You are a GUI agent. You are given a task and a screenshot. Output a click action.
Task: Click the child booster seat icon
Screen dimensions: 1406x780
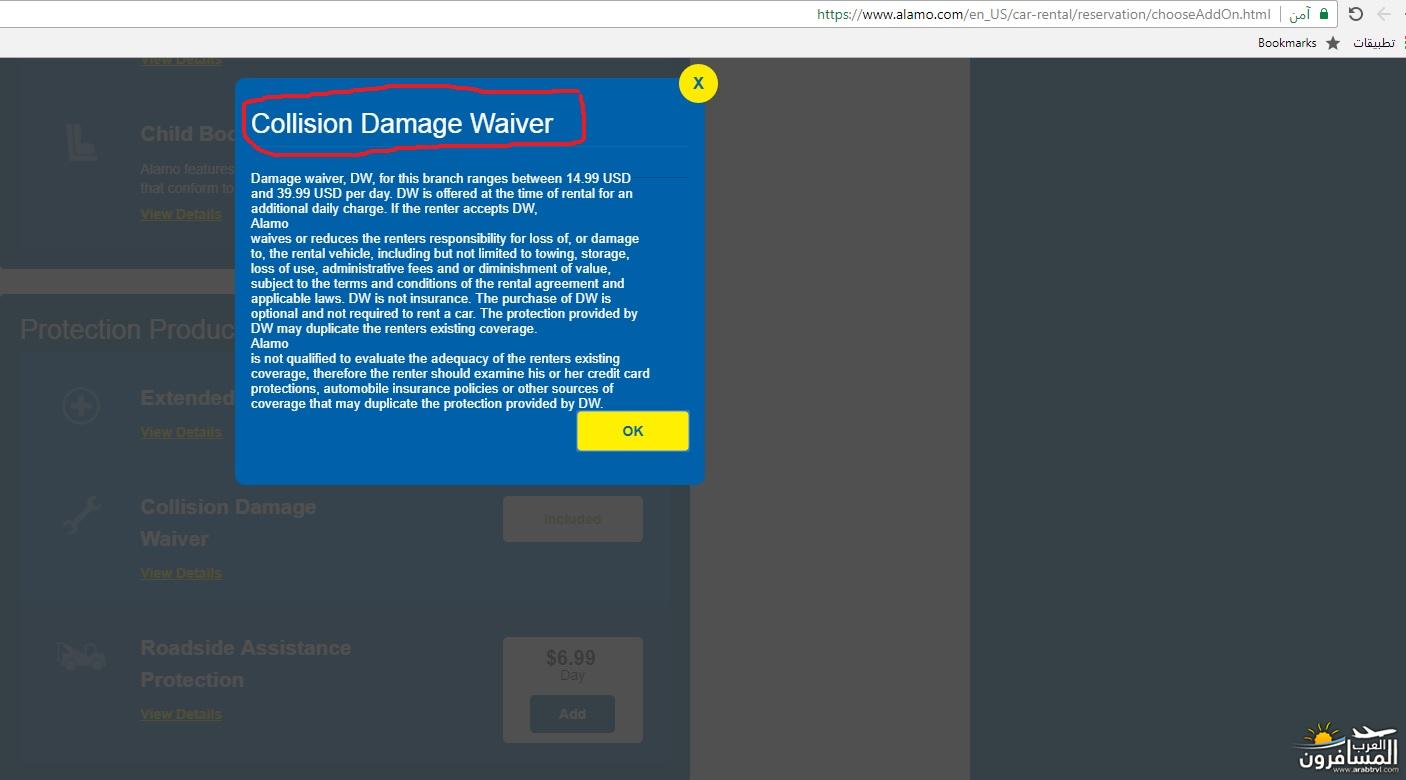(81, 142)
